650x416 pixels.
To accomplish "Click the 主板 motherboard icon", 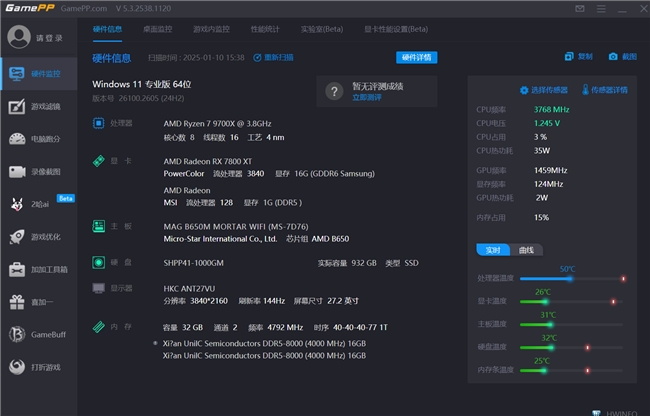I will pyautogui.click(x=99, y=226).
